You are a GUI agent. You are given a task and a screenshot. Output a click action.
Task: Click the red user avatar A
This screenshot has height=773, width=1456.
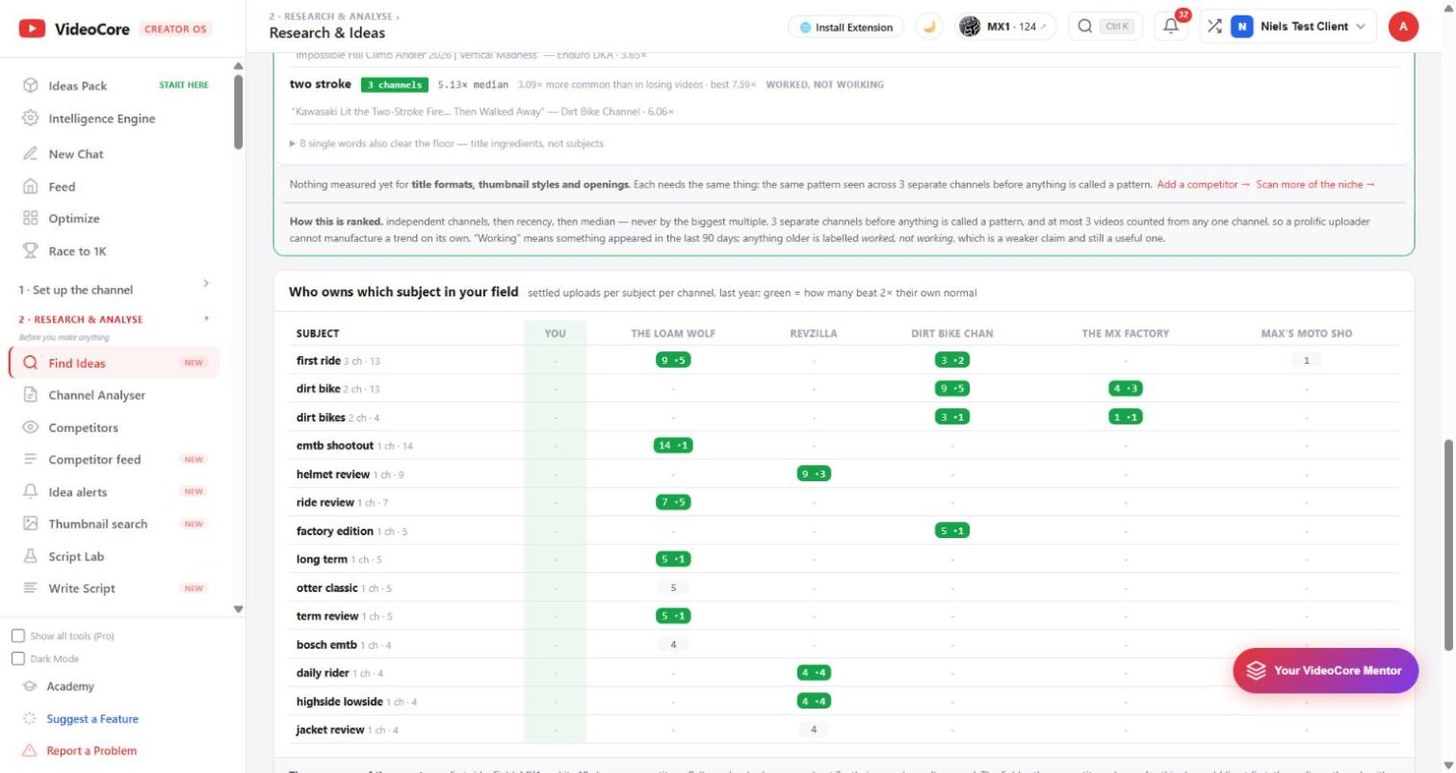coord(1403,27)
